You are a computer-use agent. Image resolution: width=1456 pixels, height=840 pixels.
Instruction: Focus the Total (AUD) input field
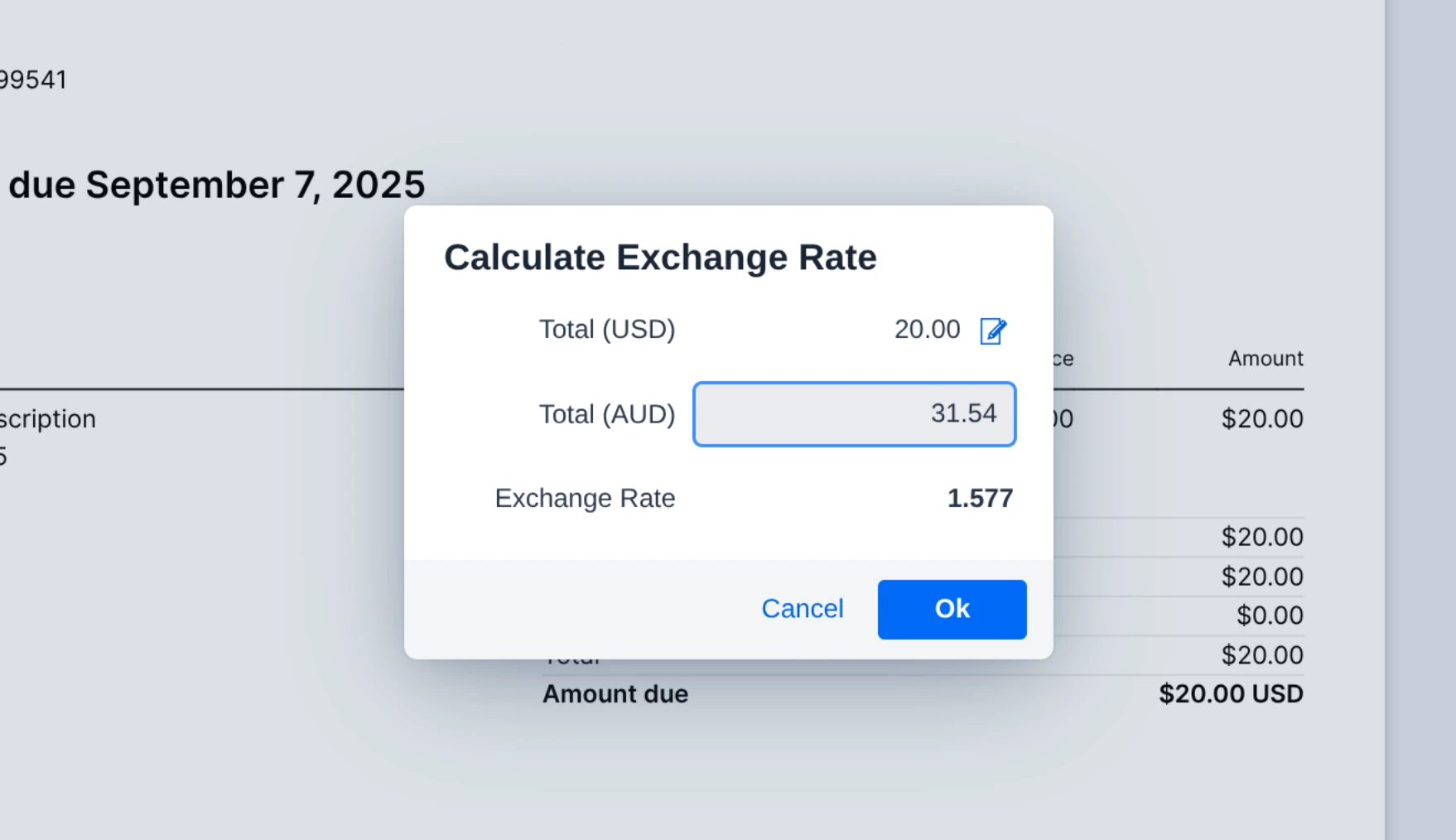[854, 413]
